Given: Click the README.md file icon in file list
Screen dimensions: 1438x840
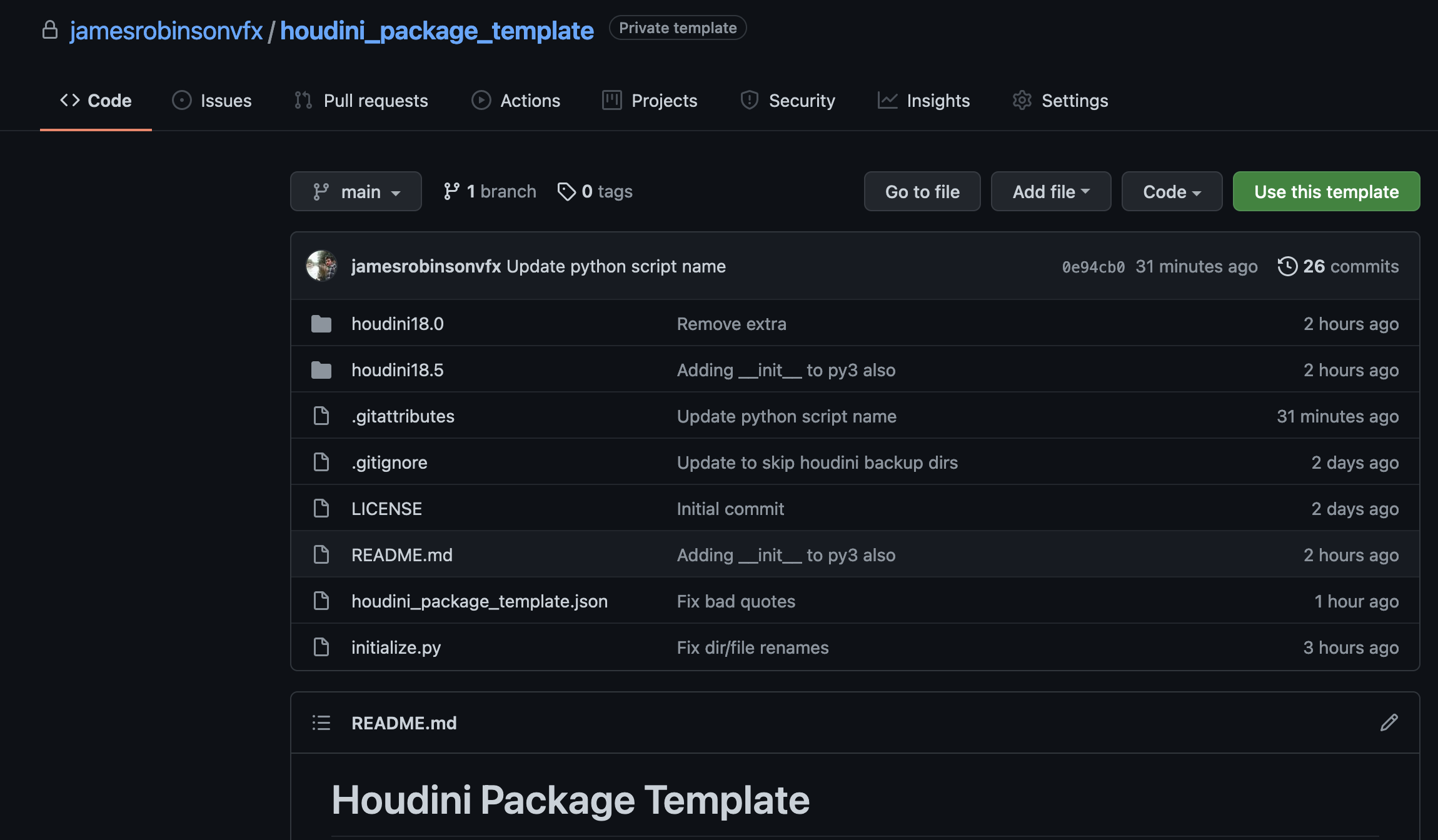Looking at the screenshot, I should pyautogui.click(x=321, y=554).
